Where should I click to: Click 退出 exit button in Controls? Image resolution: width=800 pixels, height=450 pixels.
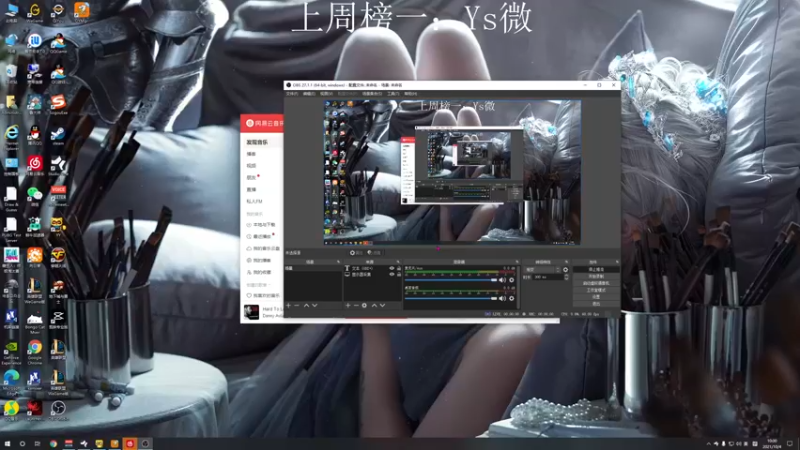click(596, 303)
